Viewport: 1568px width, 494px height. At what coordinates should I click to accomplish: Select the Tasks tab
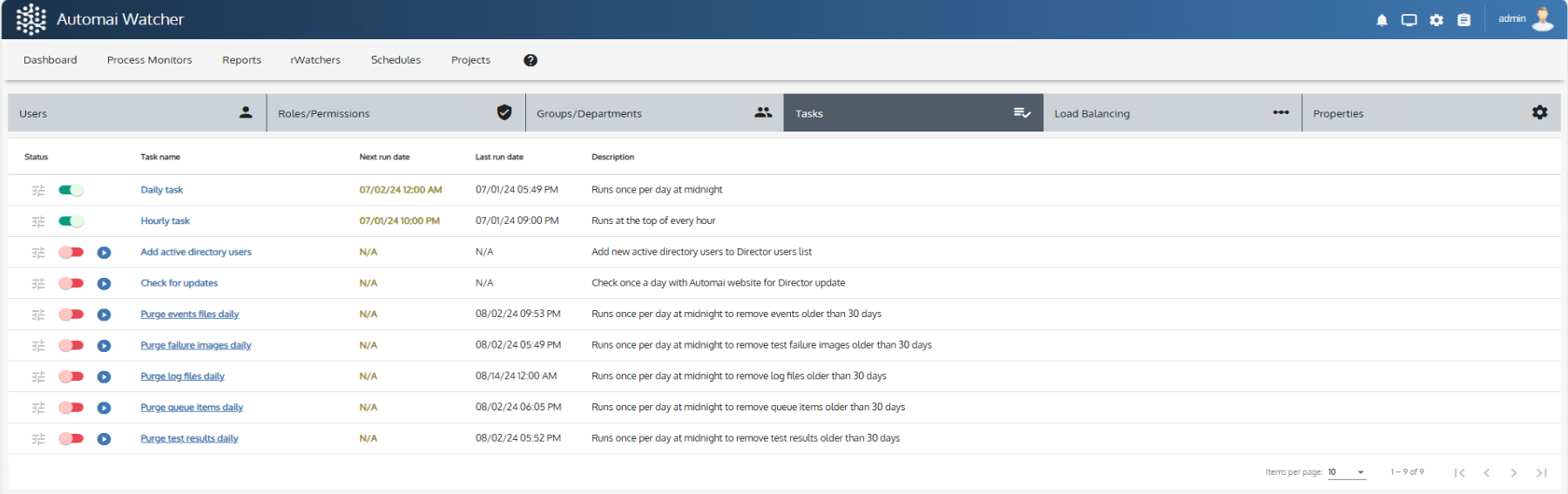click(913, 113)
